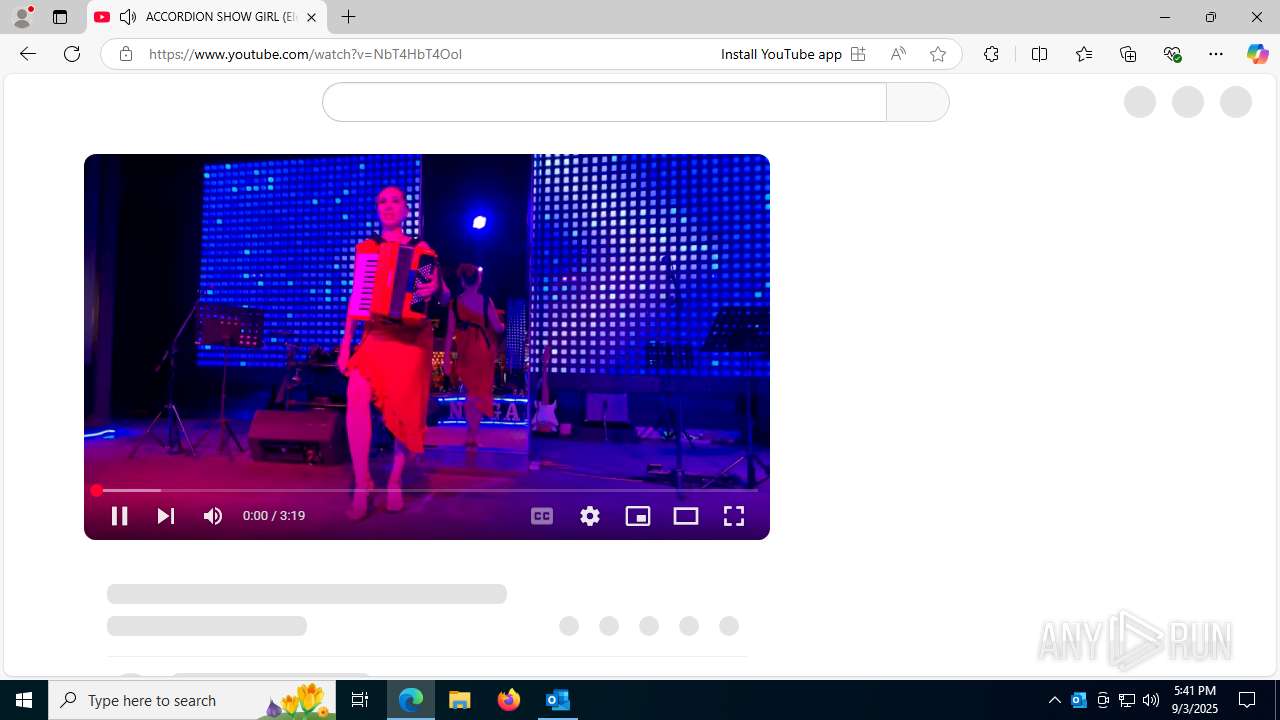Open the browser profile icon
1280x720 pixels.
tap(22, 17)
